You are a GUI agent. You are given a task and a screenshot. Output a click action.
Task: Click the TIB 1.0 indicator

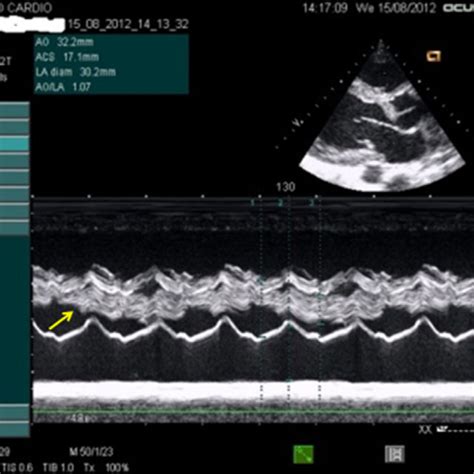58,467
